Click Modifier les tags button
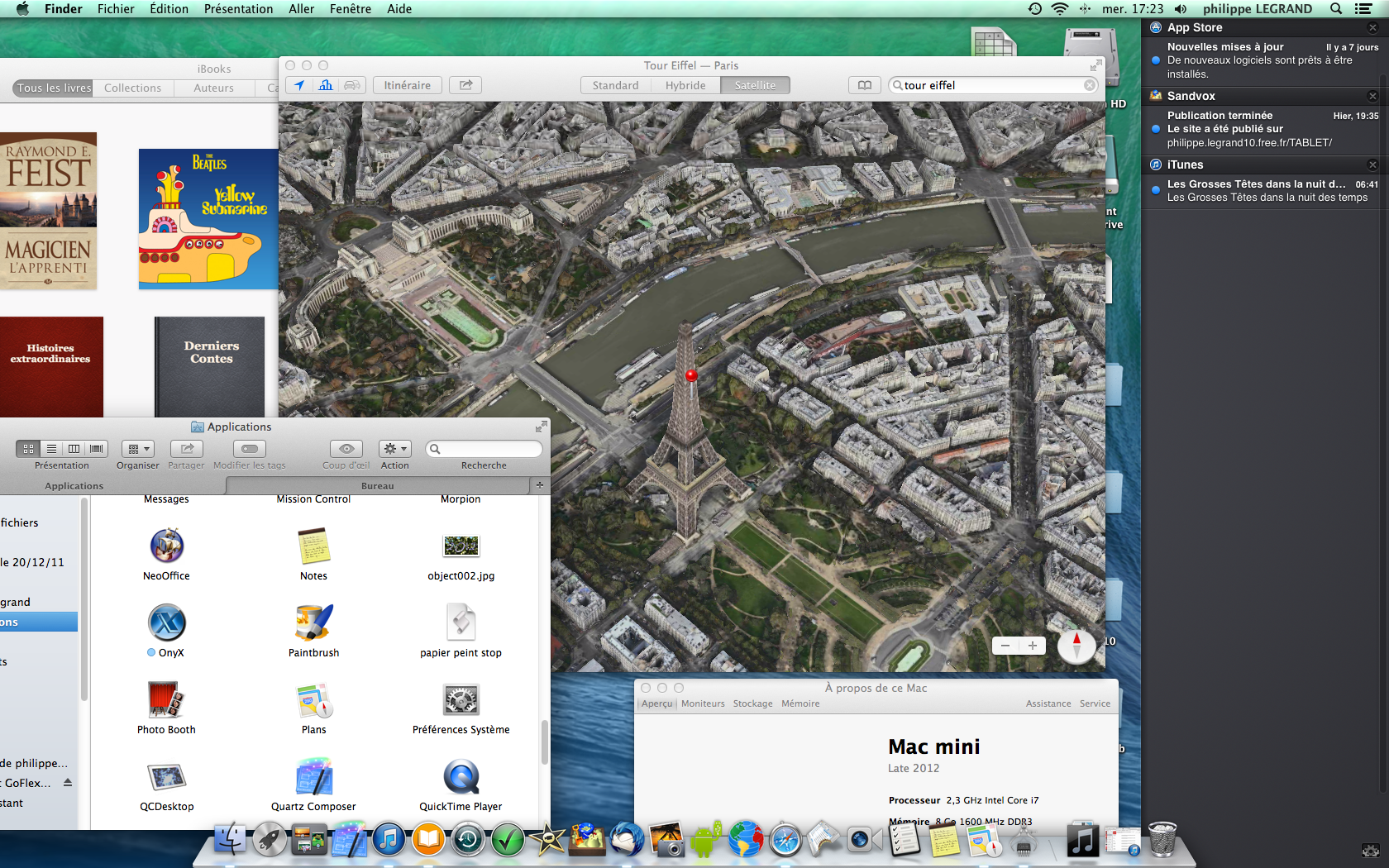 coord(250,449)
